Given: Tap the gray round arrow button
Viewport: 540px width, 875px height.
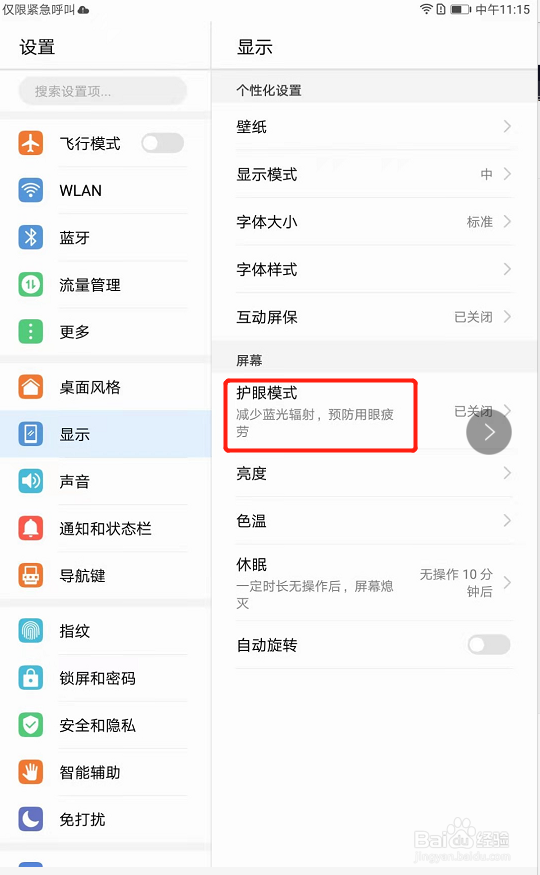Looking at the screenshot, I should (489, 432).
